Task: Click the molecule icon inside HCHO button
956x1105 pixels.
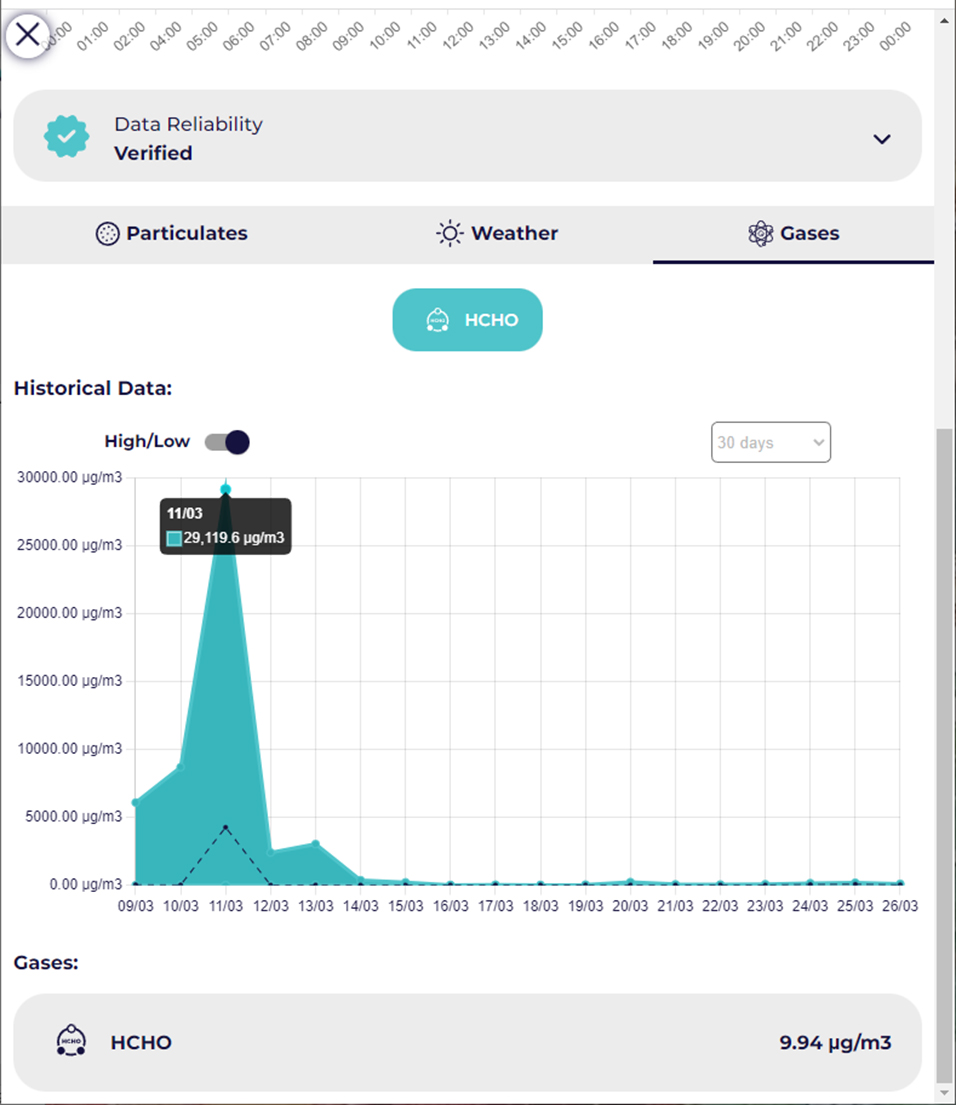Action: click(x=437, y=320)
